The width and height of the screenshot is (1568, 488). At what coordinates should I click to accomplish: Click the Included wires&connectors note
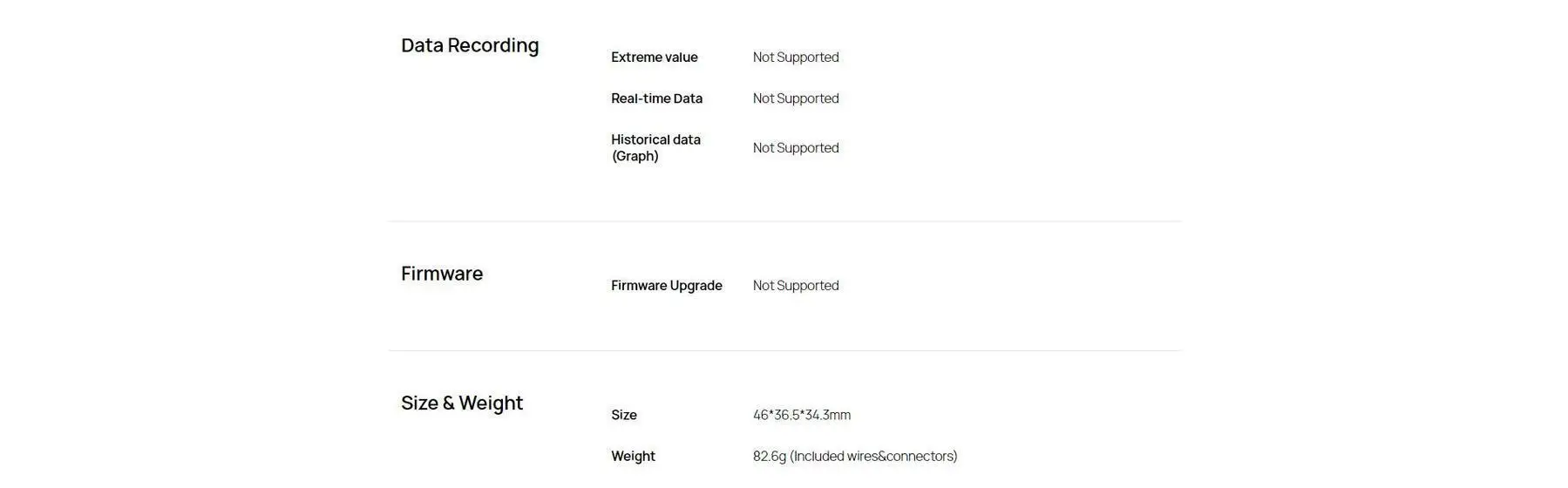click(873, 457)
